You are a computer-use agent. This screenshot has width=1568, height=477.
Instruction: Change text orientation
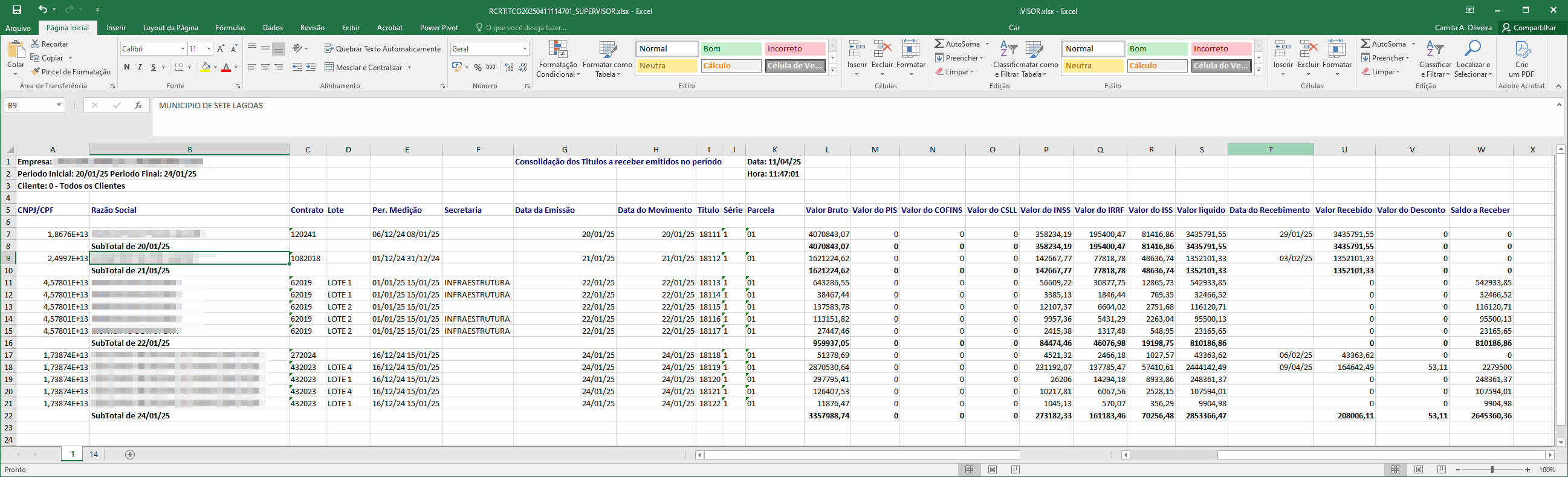coord(298,48)
